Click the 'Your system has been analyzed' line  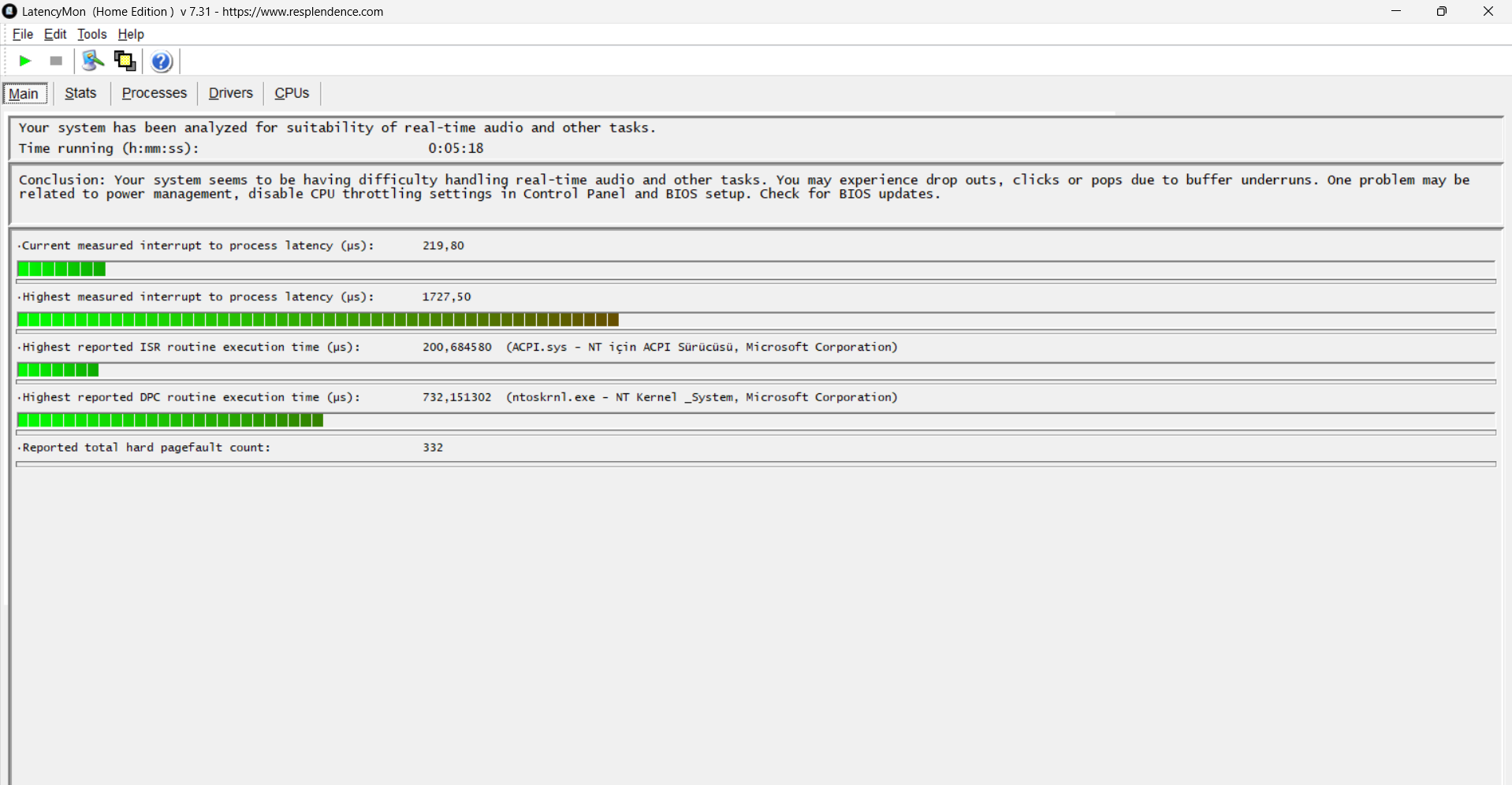click(337, 128)
